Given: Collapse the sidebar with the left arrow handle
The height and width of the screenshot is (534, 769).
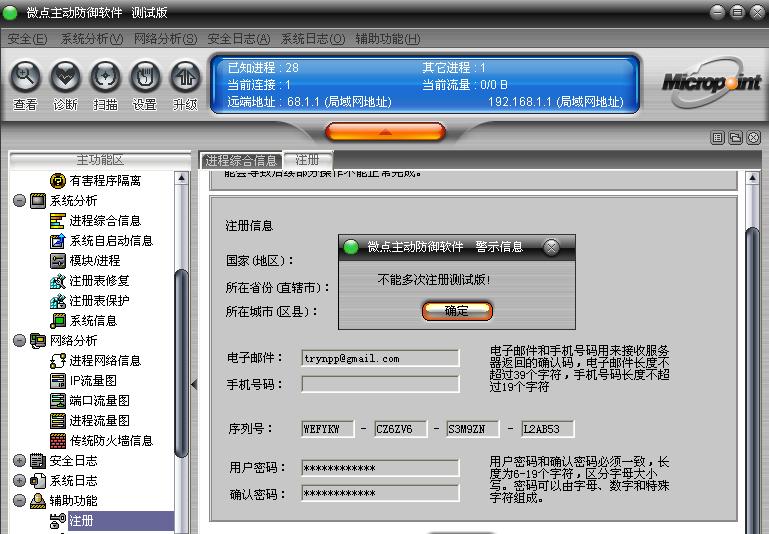Looking at the screenshot, I should pos(194,384).
